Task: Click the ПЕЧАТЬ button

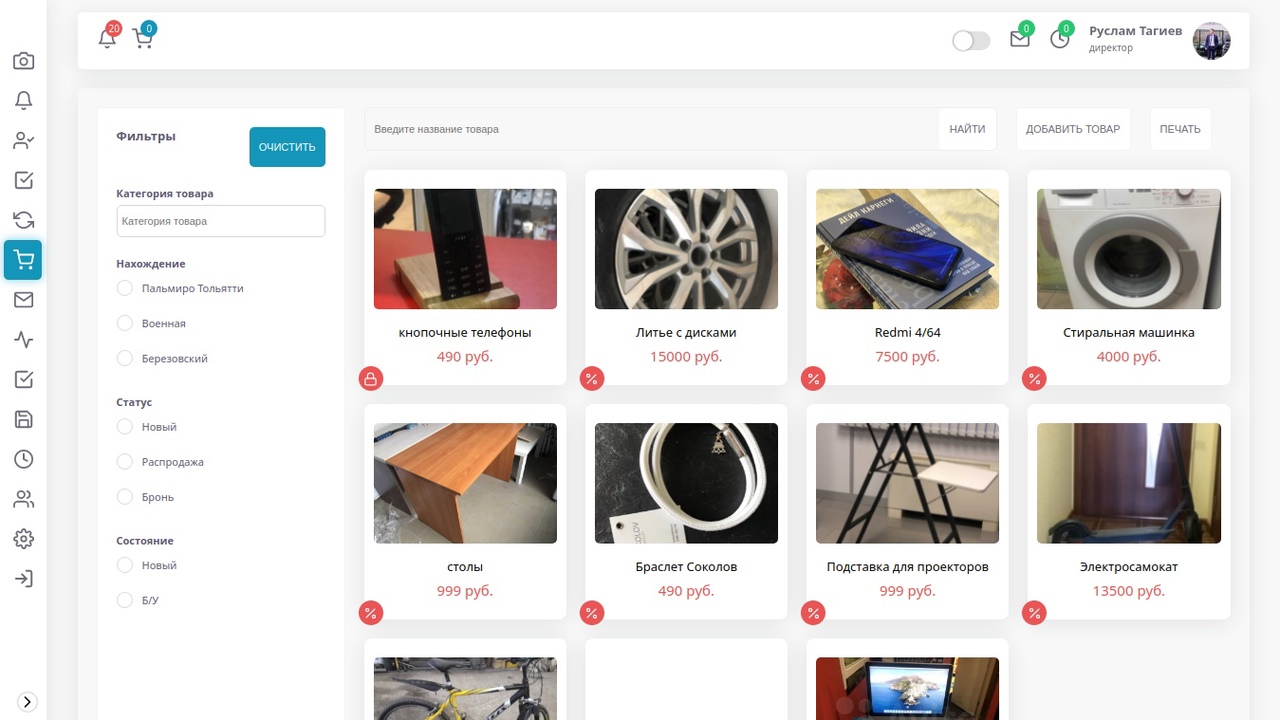Action: point(1180,129)
